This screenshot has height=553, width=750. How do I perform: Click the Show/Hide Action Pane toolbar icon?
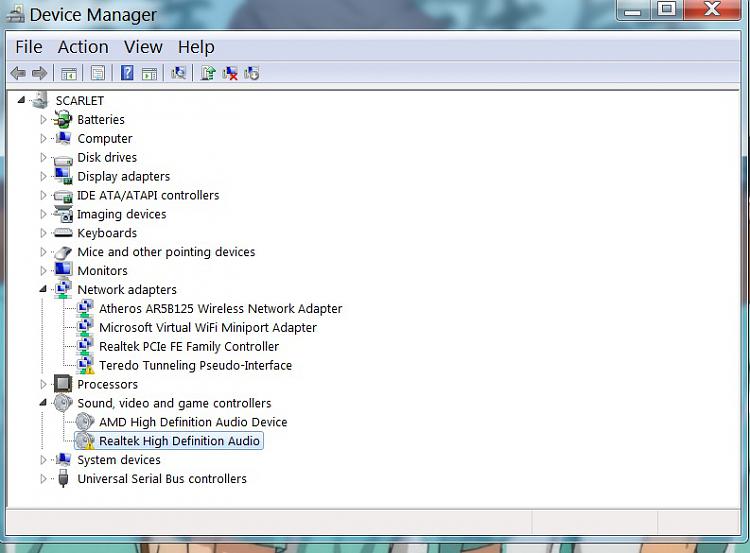[149, 74]
